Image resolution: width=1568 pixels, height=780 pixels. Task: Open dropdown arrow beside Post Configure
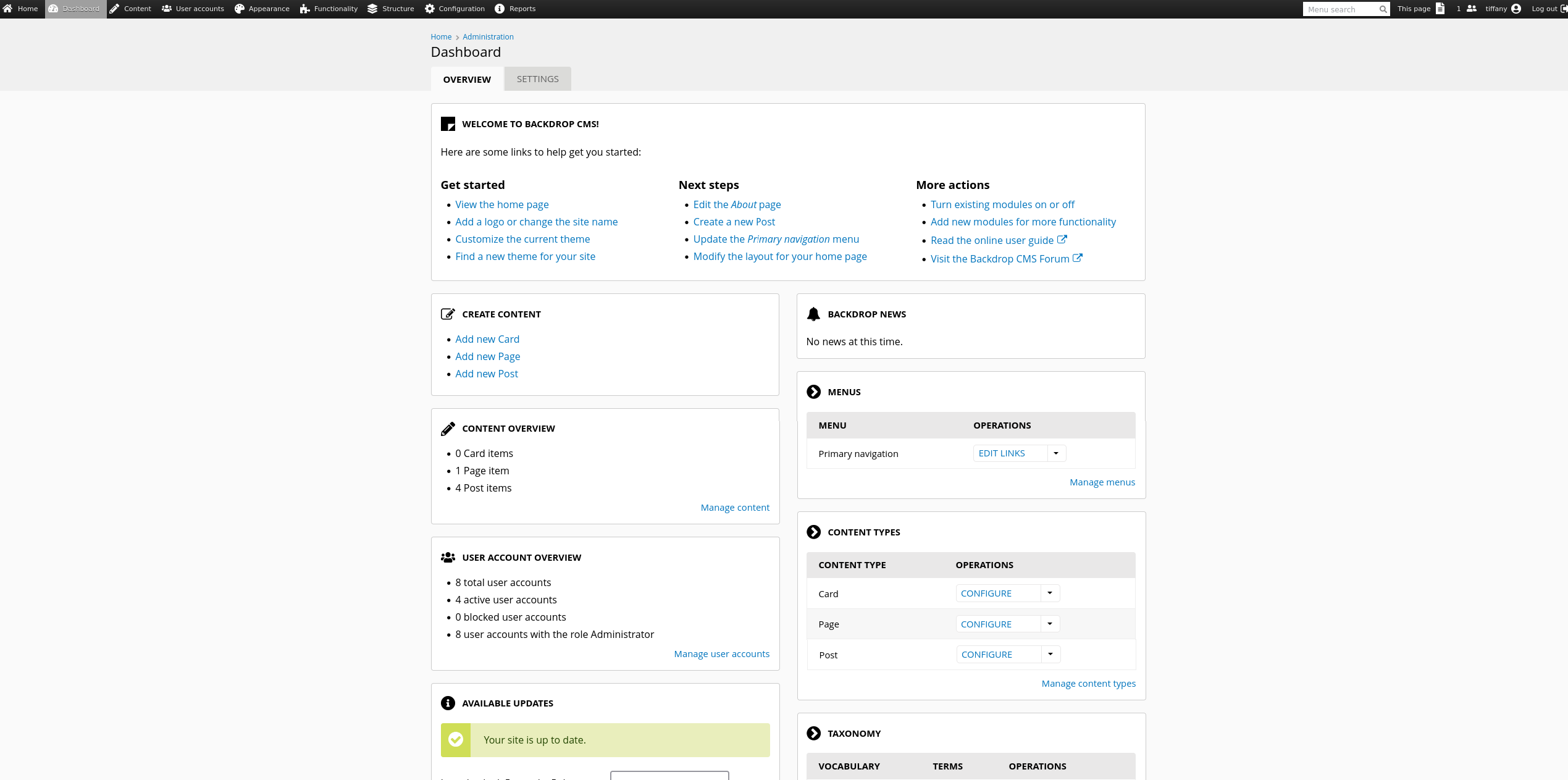point(1050,655)
